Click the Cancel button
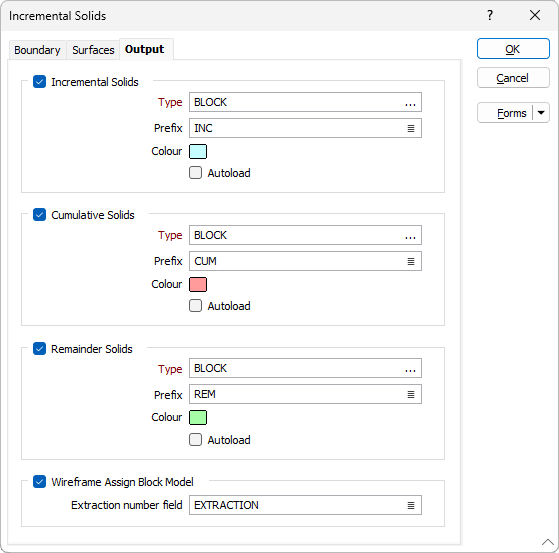The width and height of the screenshot is (559, 553). (x=513, y=78)
